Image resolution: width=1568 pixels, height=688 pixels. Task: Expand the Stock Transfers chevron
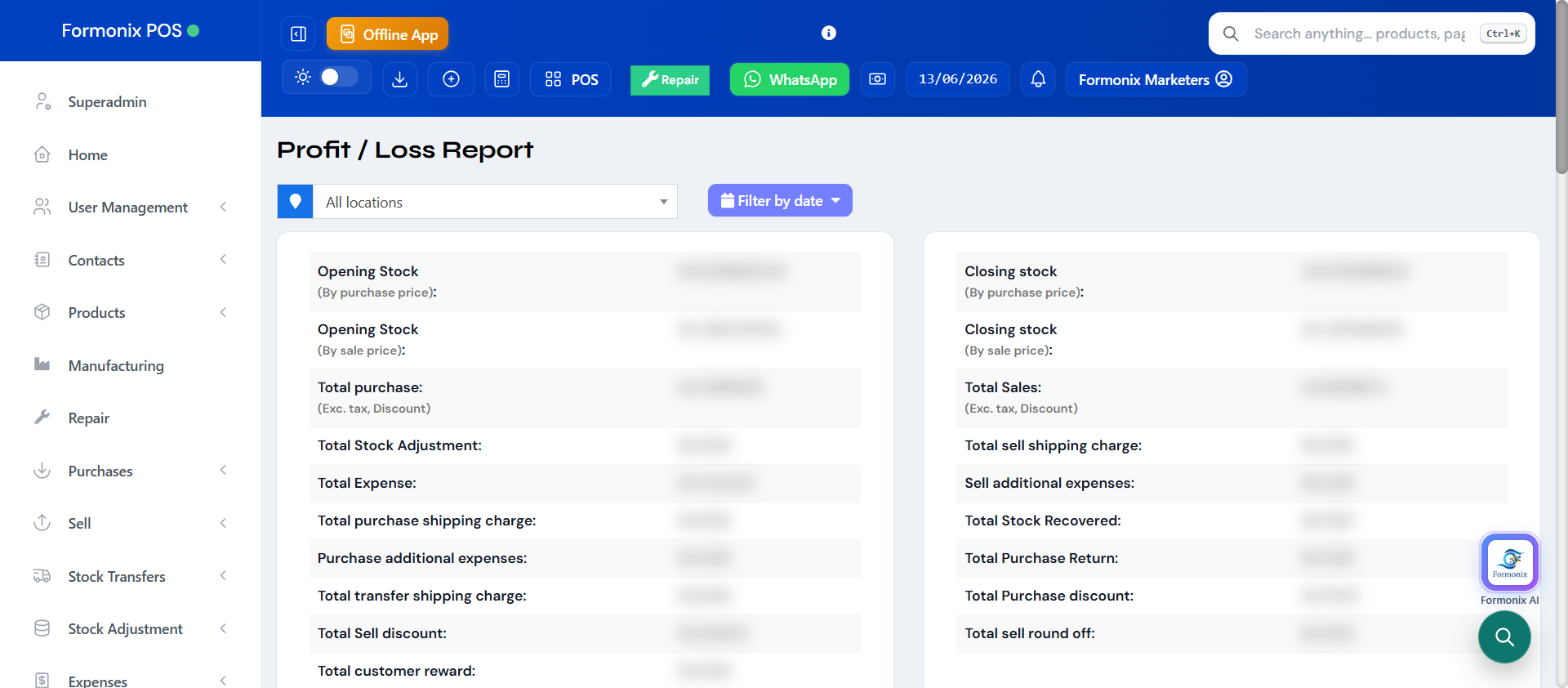[223, 575]
